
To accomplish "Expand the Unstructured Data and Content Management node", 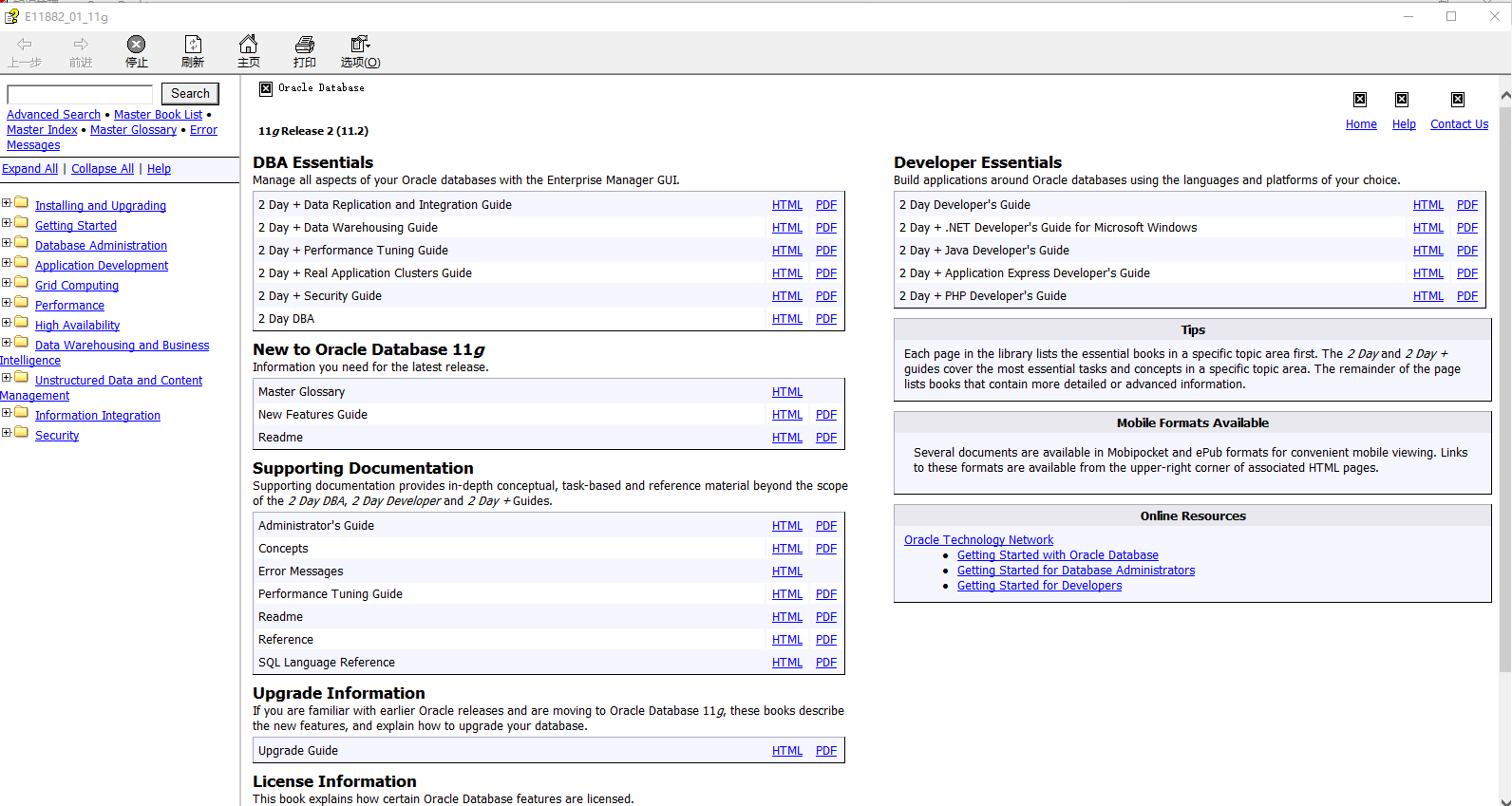I will tap(6, 378).
